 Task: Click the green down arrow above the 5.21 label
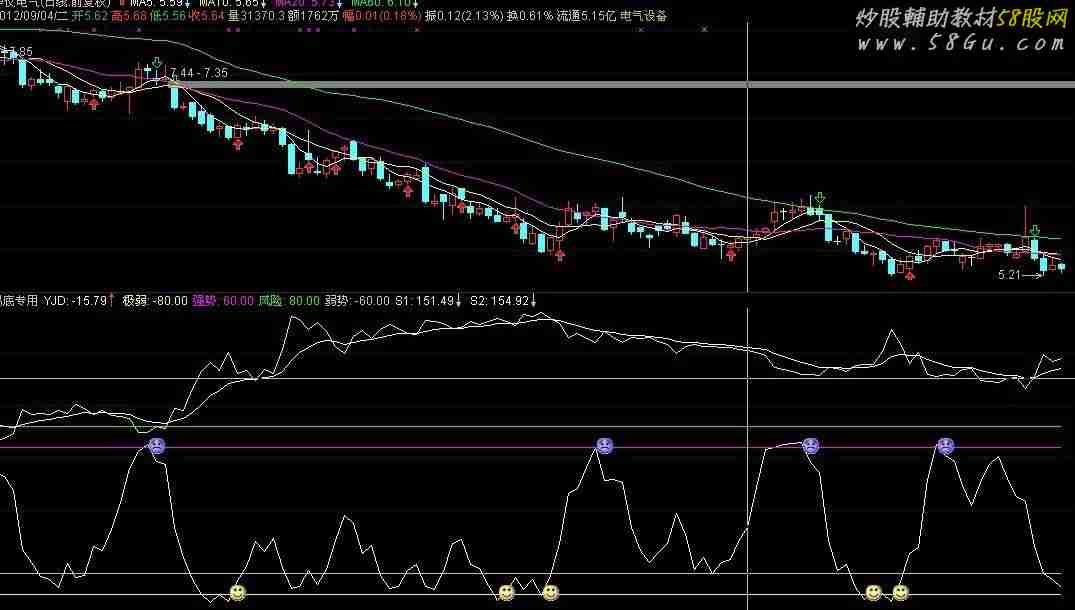tap(1035, 231)
